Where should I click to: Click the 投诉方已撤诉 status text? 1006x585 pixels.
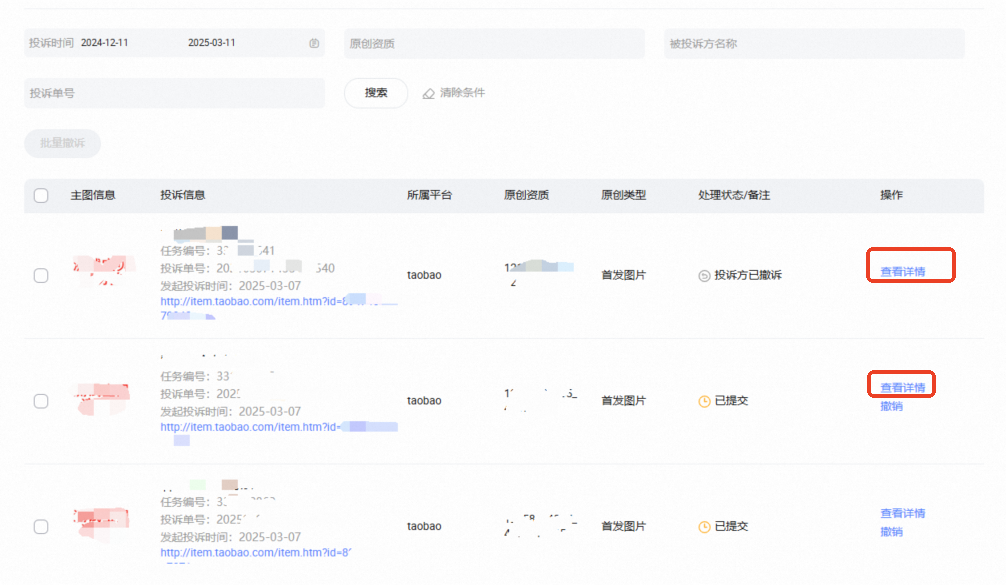coord(748,275)
